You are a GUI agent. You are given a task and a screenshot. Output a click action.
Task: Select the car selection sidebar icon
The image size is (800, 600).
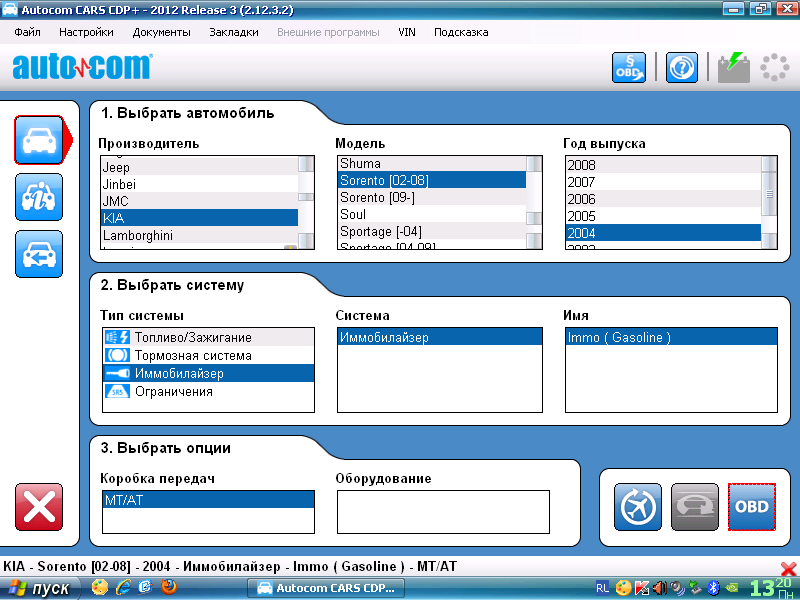[39, 140]
